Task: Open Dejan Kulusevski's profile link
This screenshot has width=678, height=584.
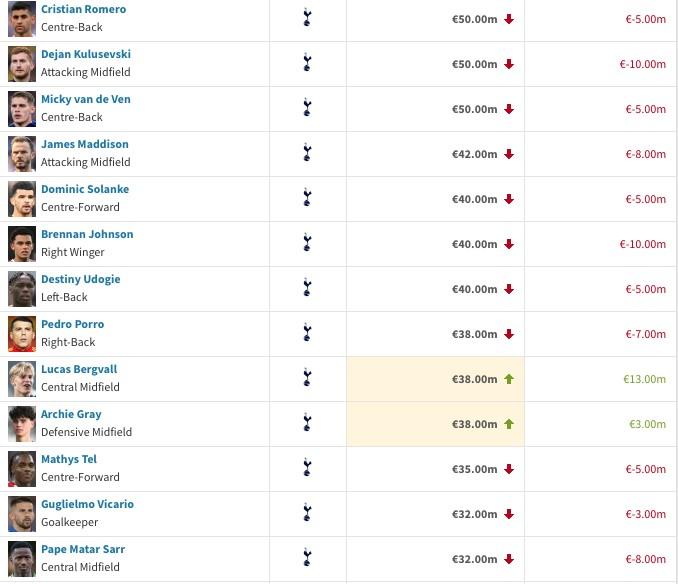Action: 86,54
